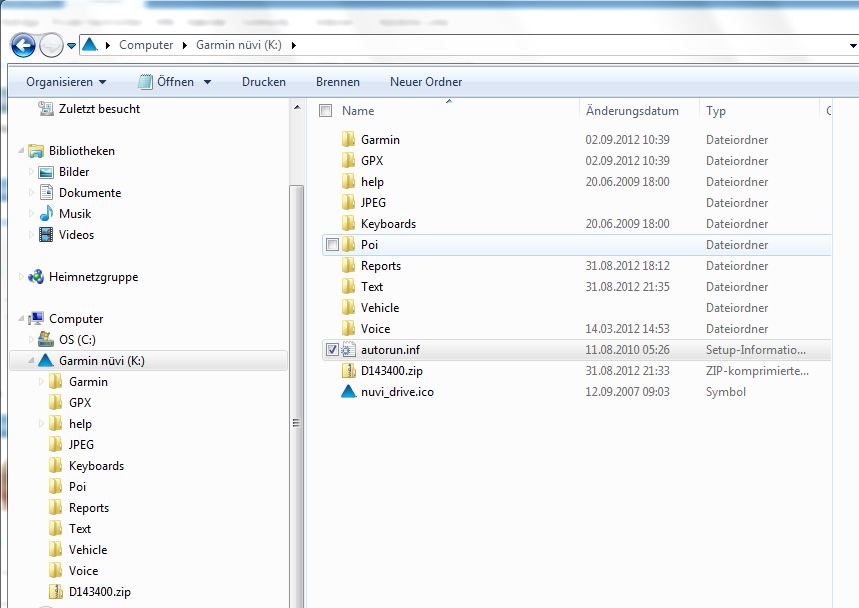Select the Poi folder icon in file list
Screen dimensions: 859x608
[x=348, y=244]
